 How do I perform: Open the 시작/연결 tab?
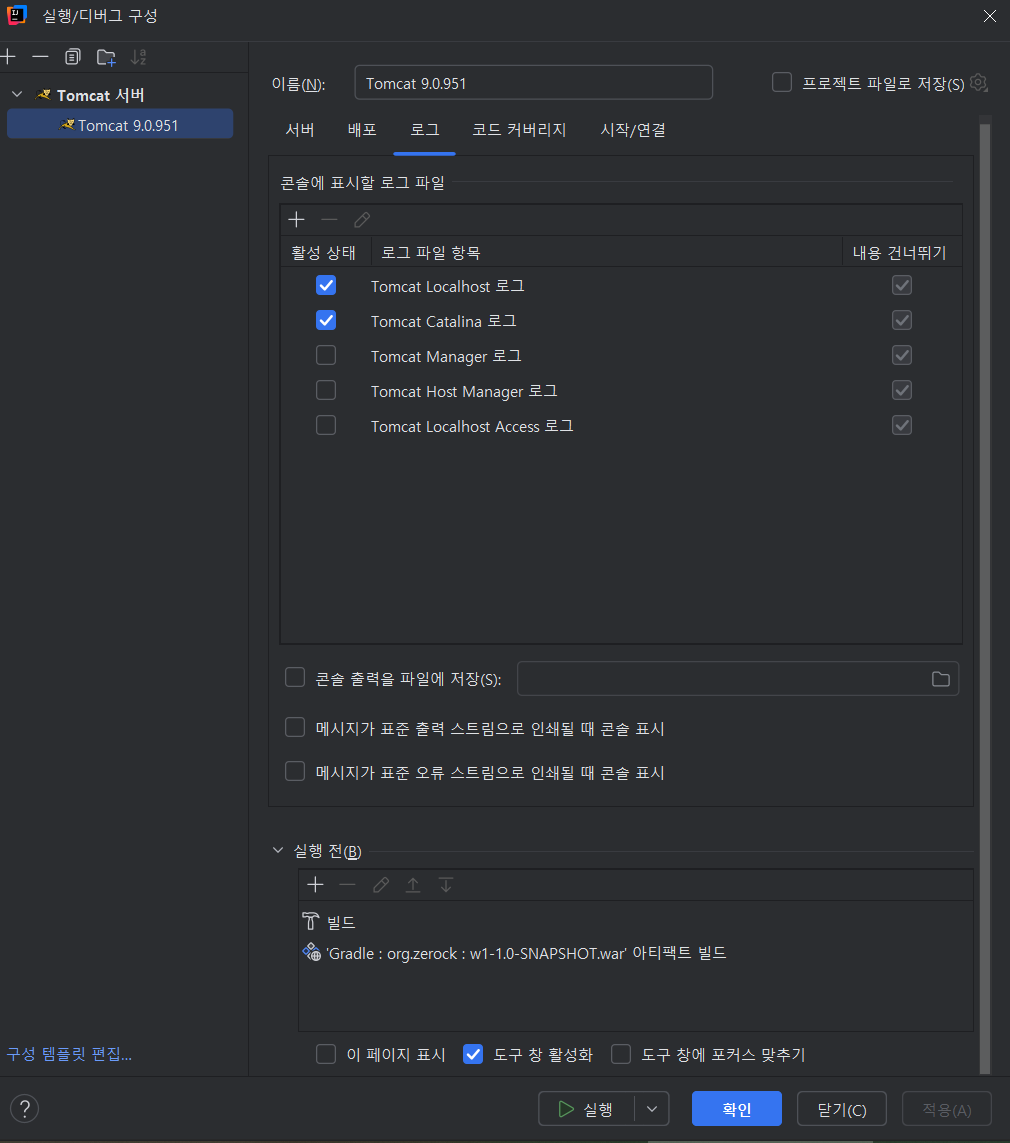tap(633, 130)
